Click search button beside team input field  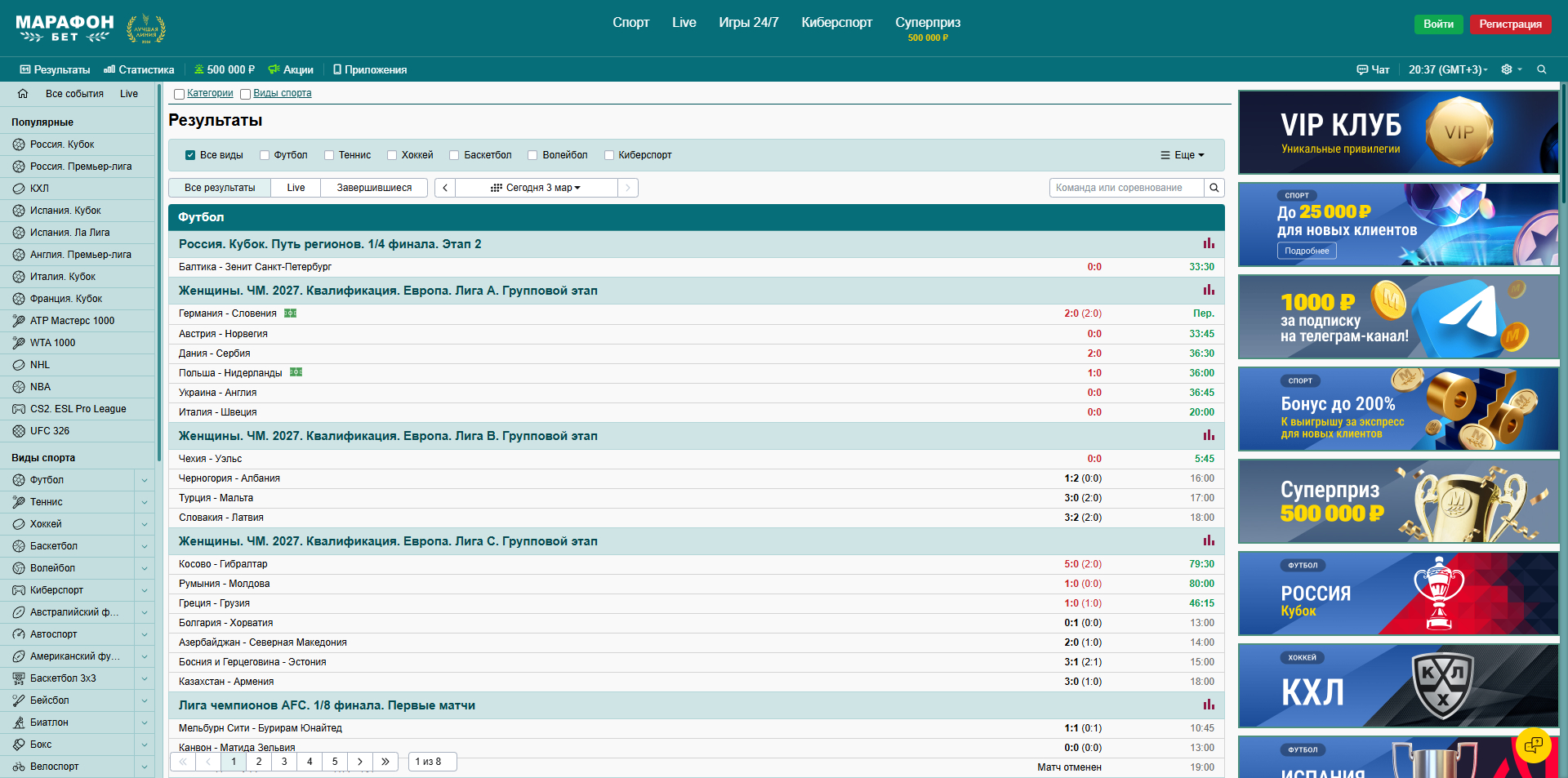click(x=1214, y=188)
